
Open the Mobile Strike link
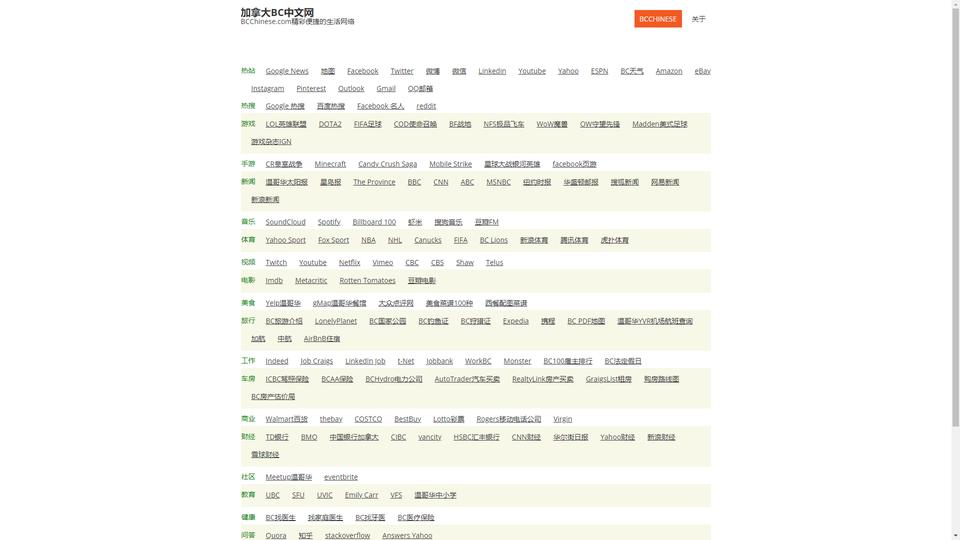451,164
